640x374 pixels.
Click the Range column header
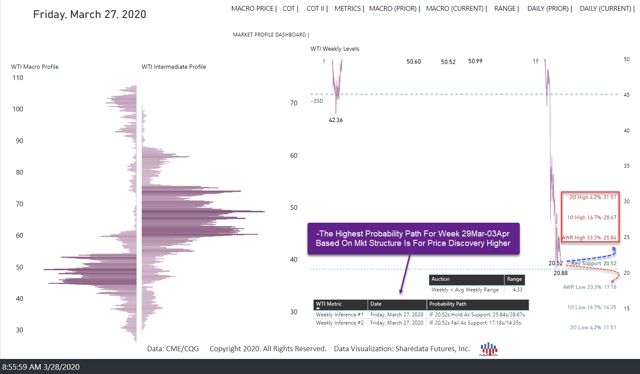click(x=514, y=279)
